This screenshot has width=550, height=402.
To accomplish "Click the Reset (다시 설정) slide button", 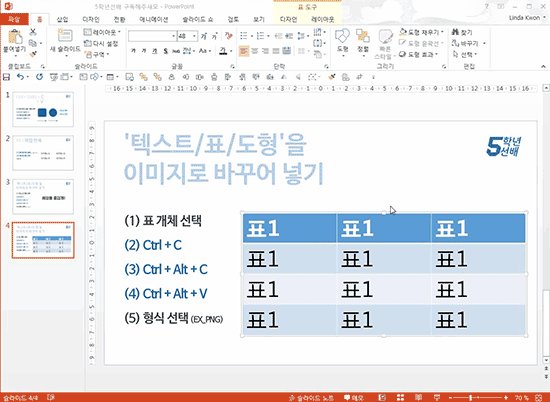I will coord(101,43).
